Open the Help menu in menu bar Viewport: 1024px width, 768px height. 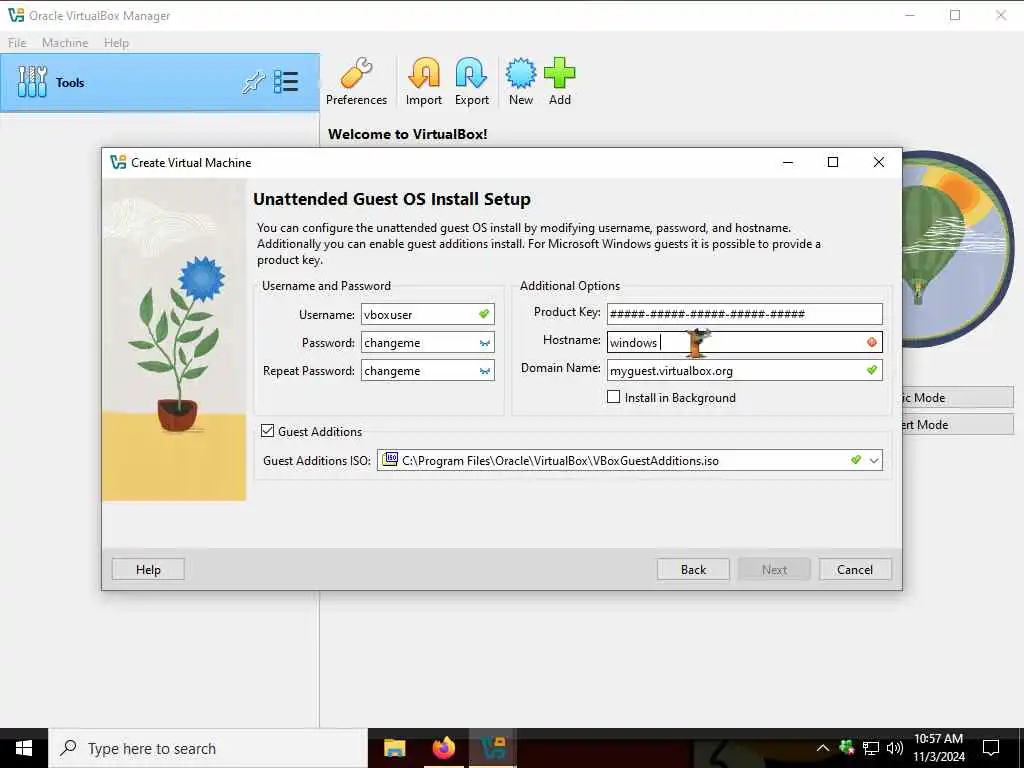116,42
